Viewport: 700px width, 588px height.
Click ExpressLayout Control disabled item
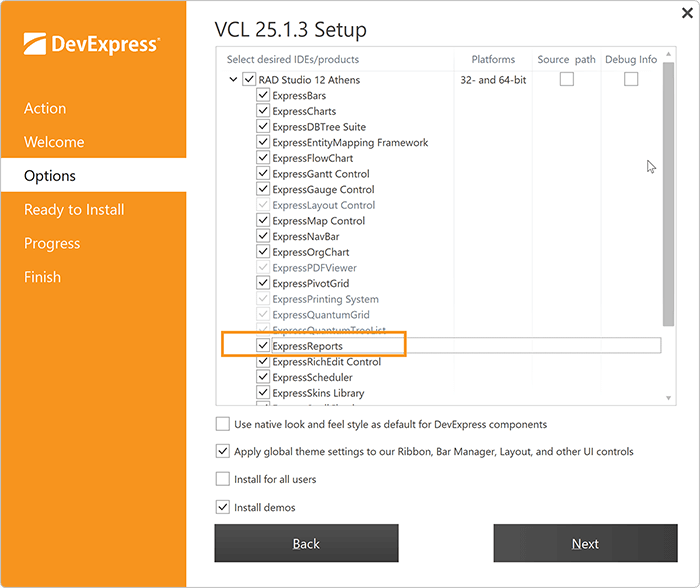(324, 205)
